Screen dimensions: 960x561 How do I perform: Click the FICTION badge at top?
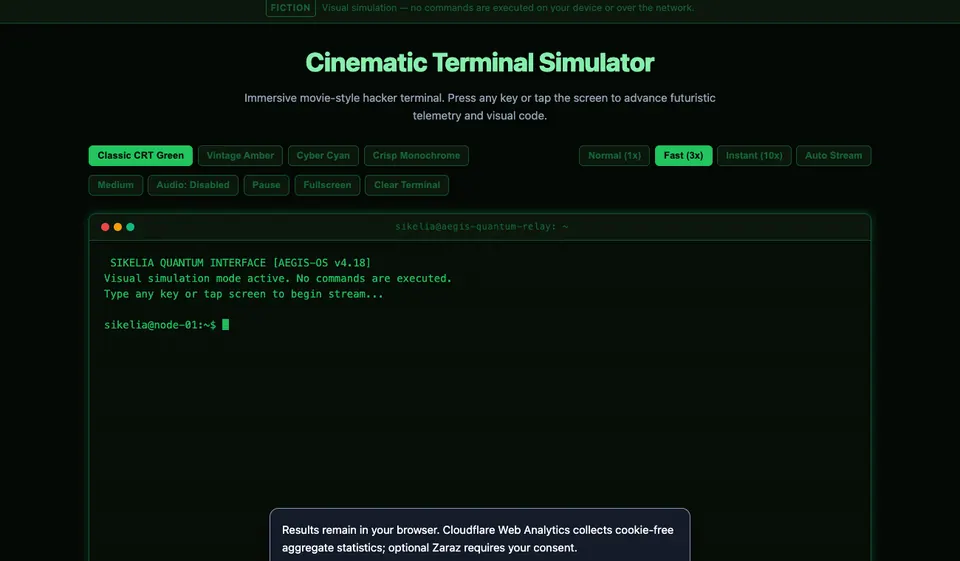[x=290, y=8]
